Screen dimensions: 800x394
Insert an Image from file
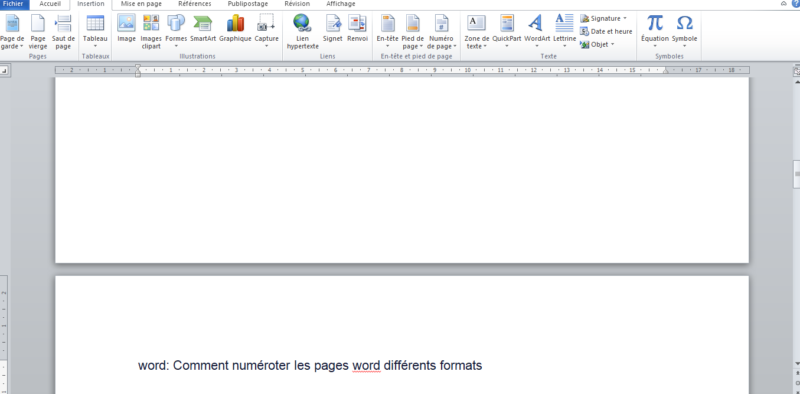click(x=127, y=29)
